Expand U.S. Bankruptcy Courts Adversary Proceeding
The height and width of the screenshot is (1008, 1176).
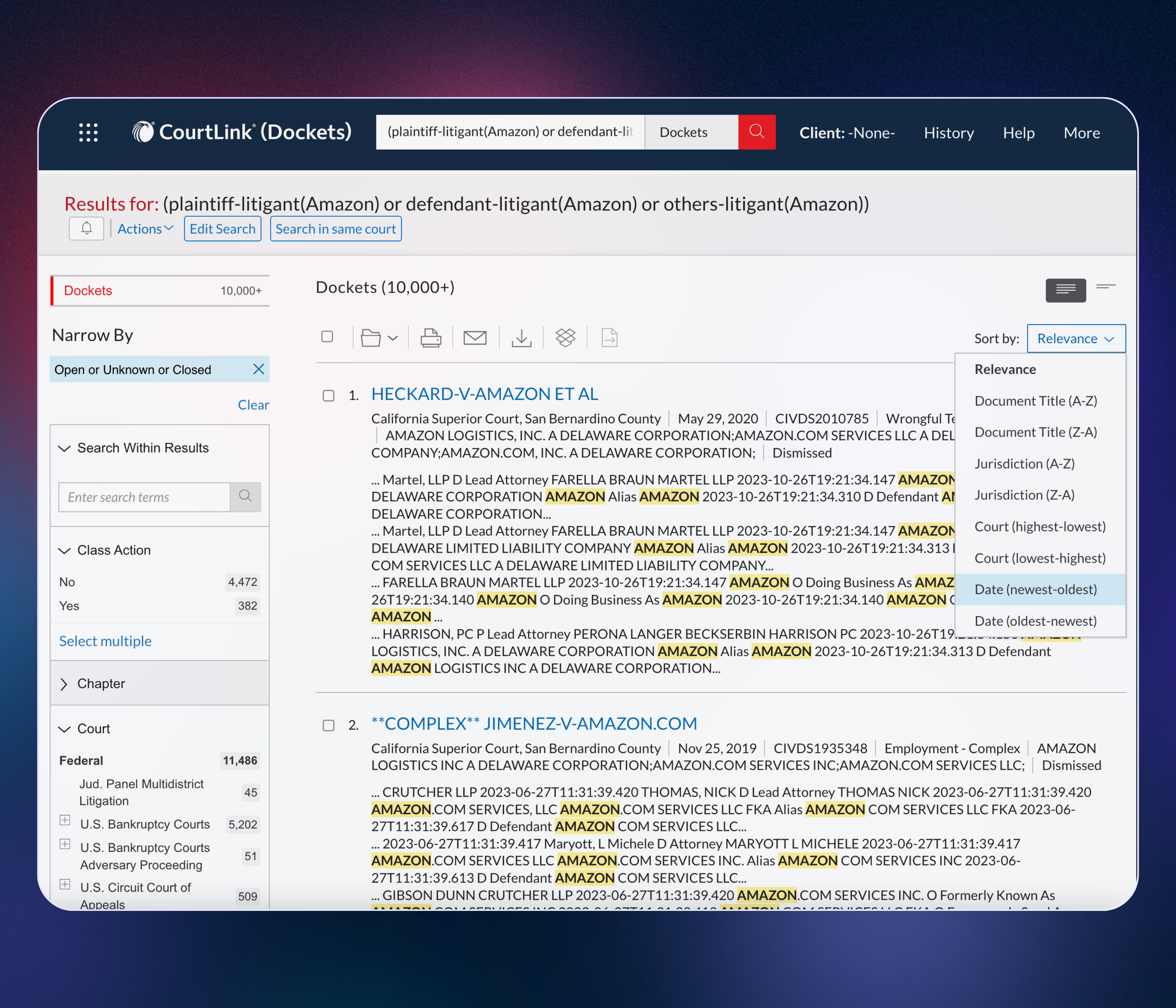(65, 844)
